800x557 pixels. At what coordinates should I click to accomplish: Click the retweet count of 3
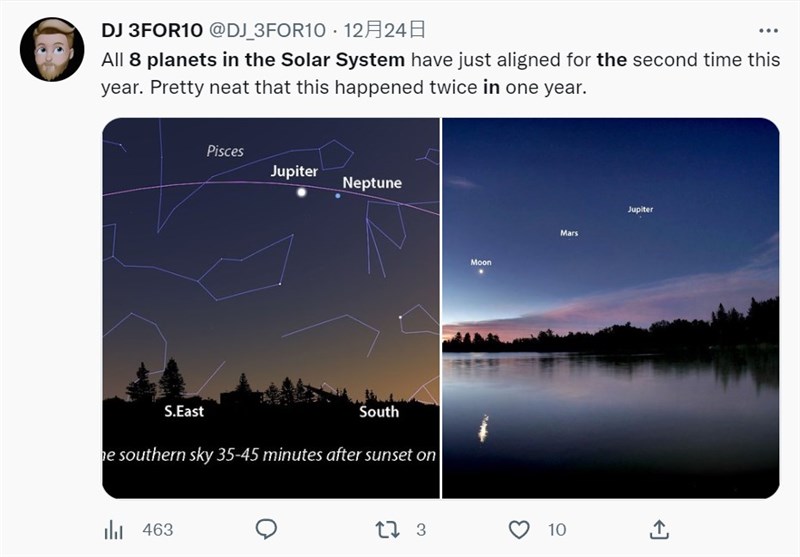[x=421, y=530]
